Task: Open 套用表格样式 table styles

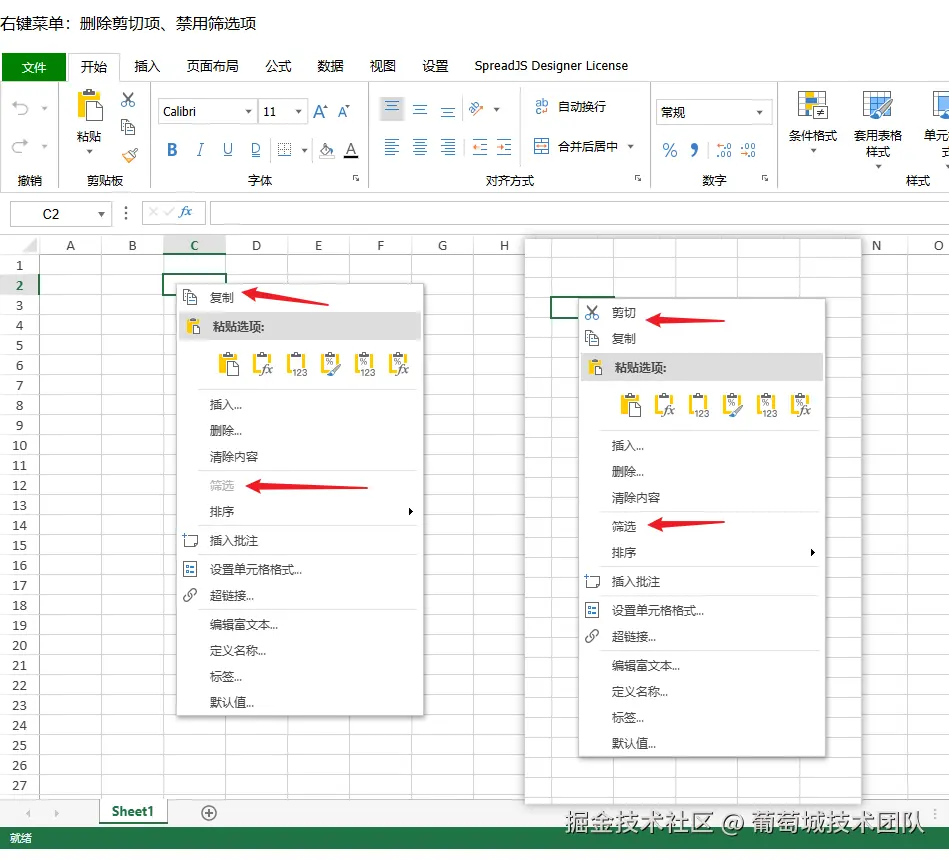Action: [x=878, y=129]
